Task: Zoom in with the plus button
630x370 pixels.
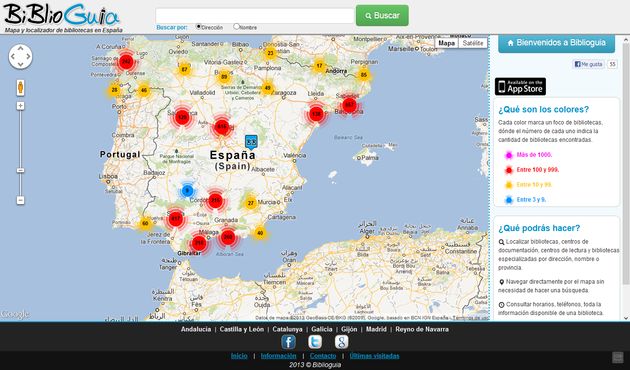Action: coord(20,106)
